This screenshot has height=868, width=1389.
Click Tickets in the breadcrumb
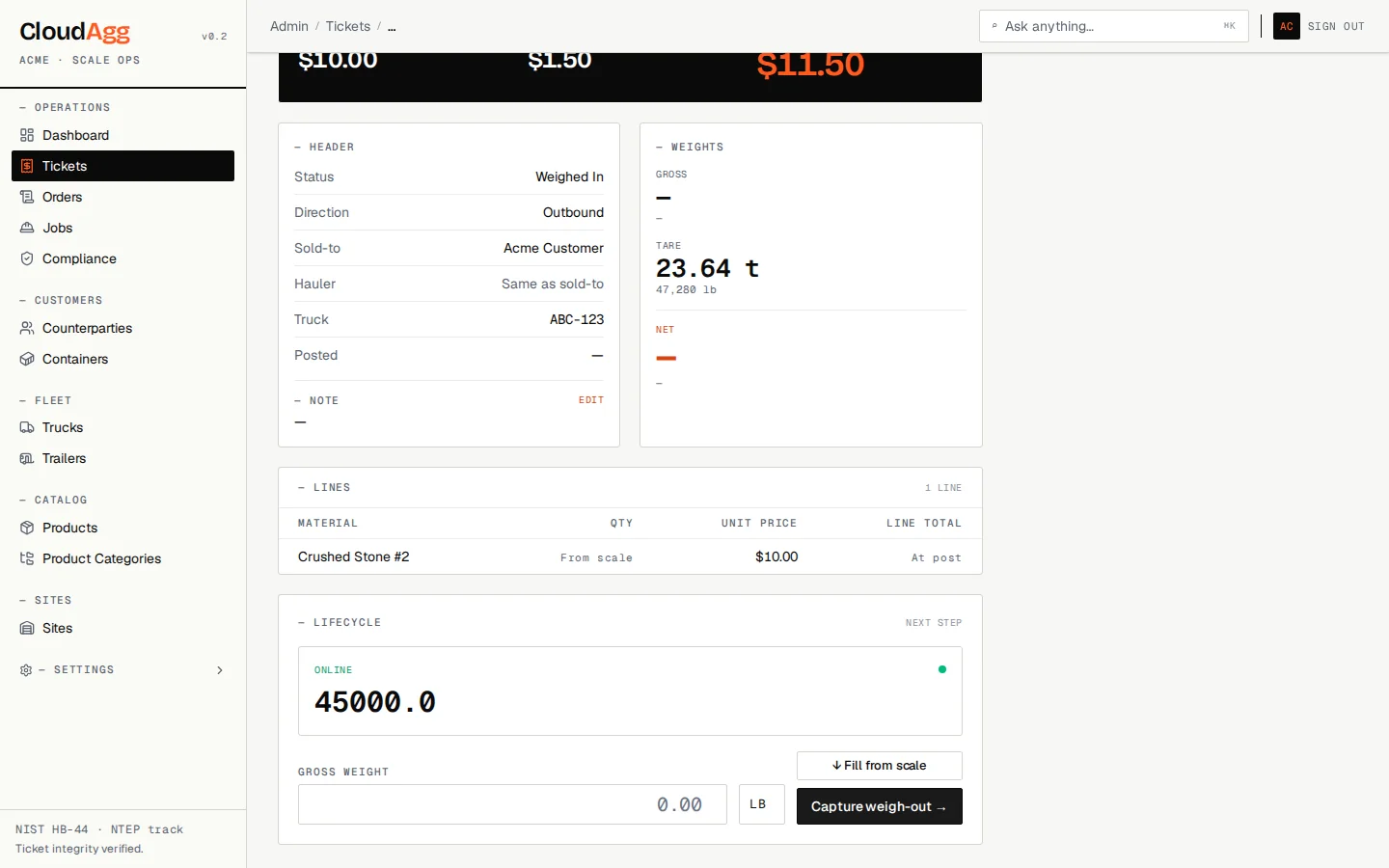[348, 26]
